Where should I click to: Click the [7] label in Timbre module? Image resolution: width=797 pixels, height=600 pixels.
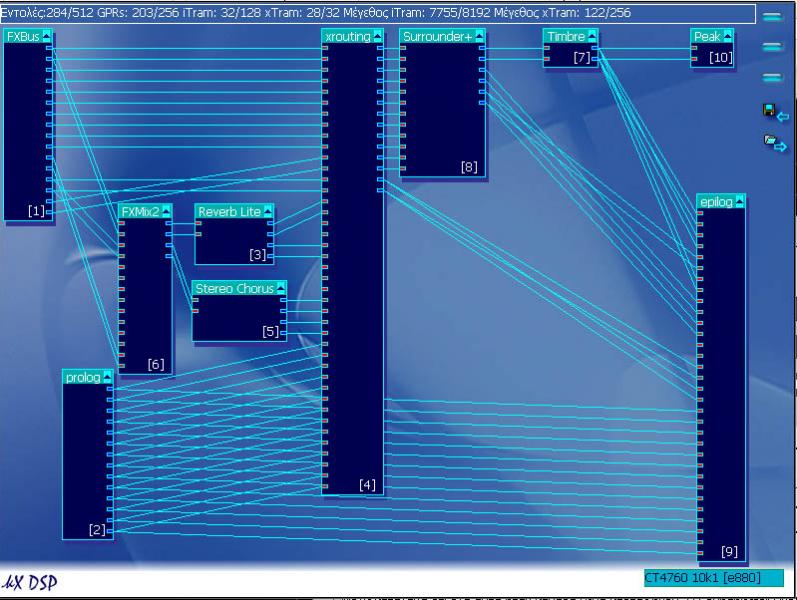582,57
